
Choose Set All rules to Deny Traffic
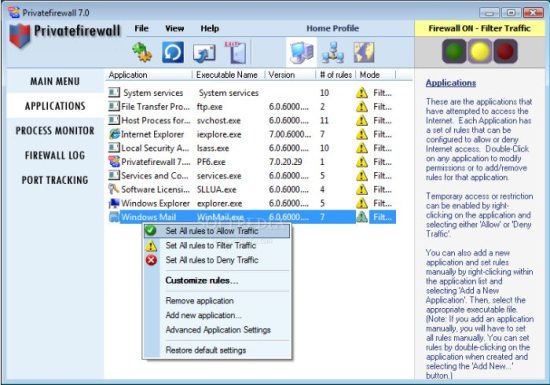click(x=217, y=260)
